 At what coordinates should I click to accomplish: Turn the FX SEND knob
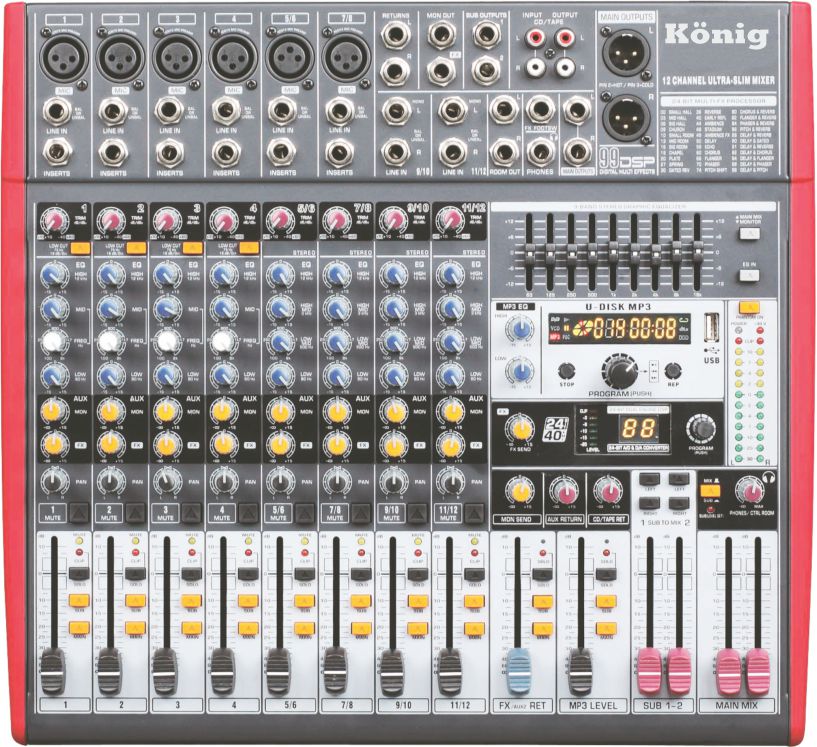519,430
